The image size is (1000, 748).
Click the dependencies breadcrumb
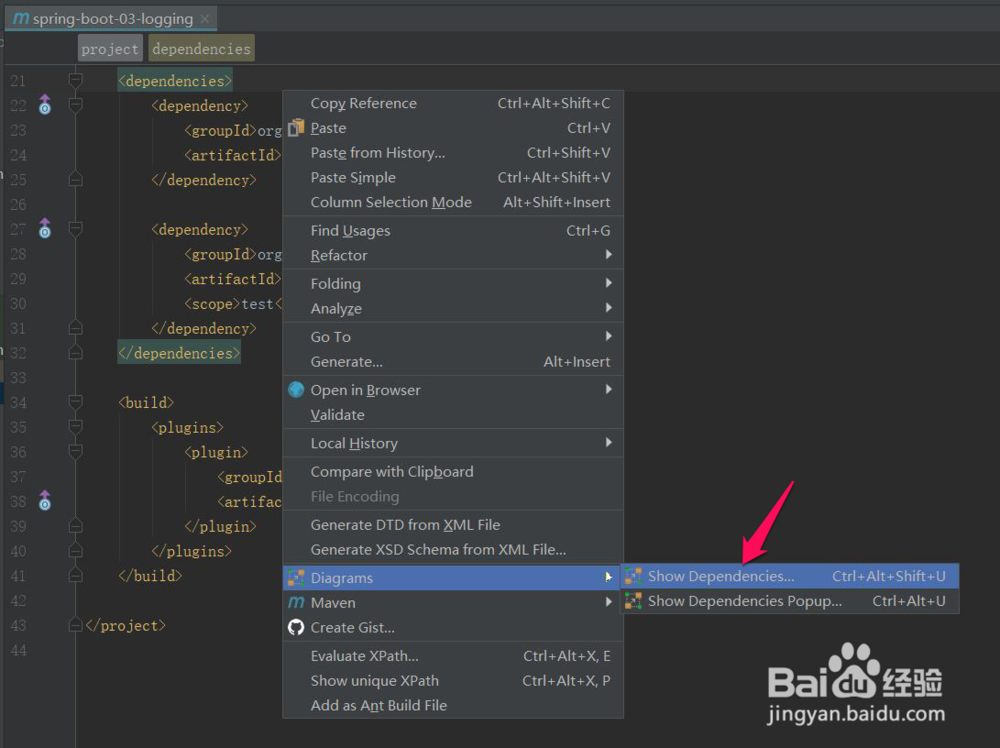click(201, 47)
